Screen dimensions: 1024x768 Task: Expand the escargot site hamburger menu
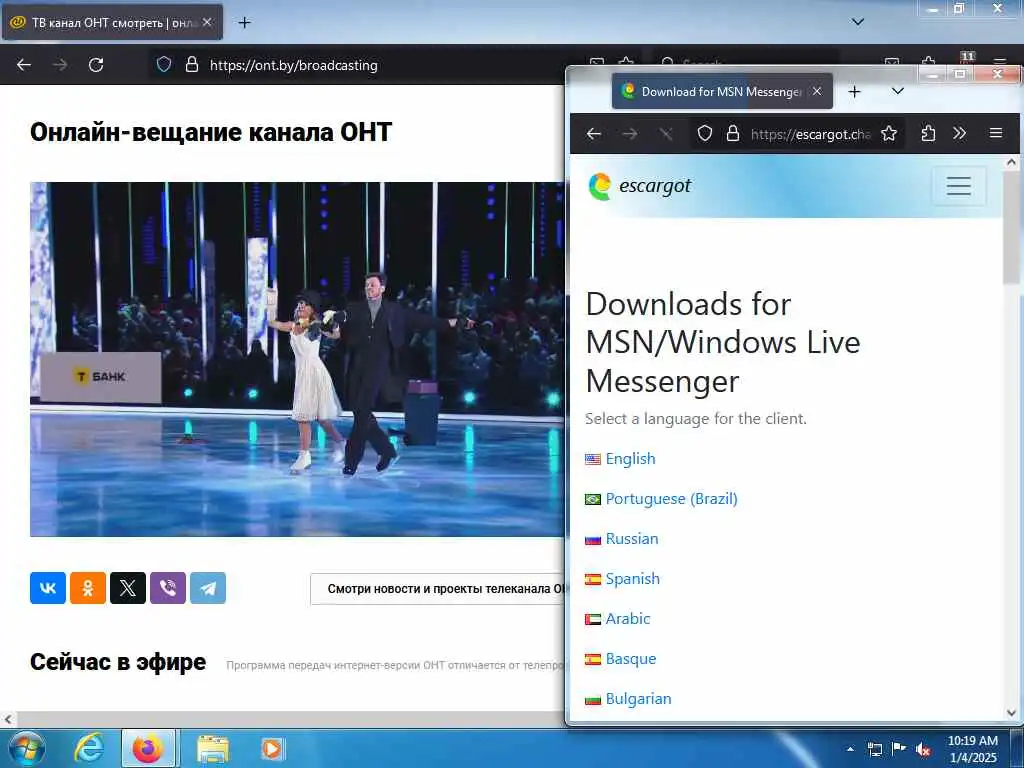(x=959, y=186)
